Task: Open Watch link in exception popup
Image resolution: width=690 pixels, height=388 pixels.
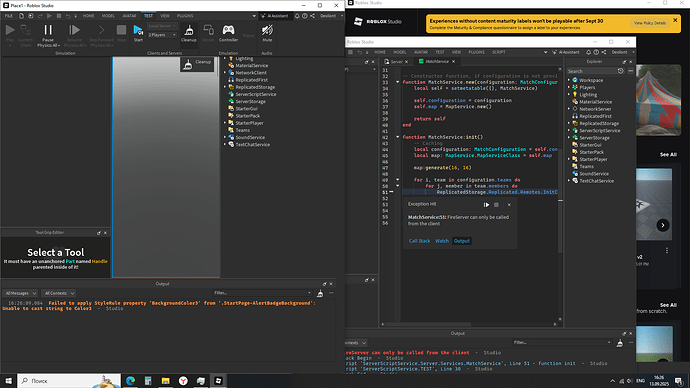Action: coord(442,241)
